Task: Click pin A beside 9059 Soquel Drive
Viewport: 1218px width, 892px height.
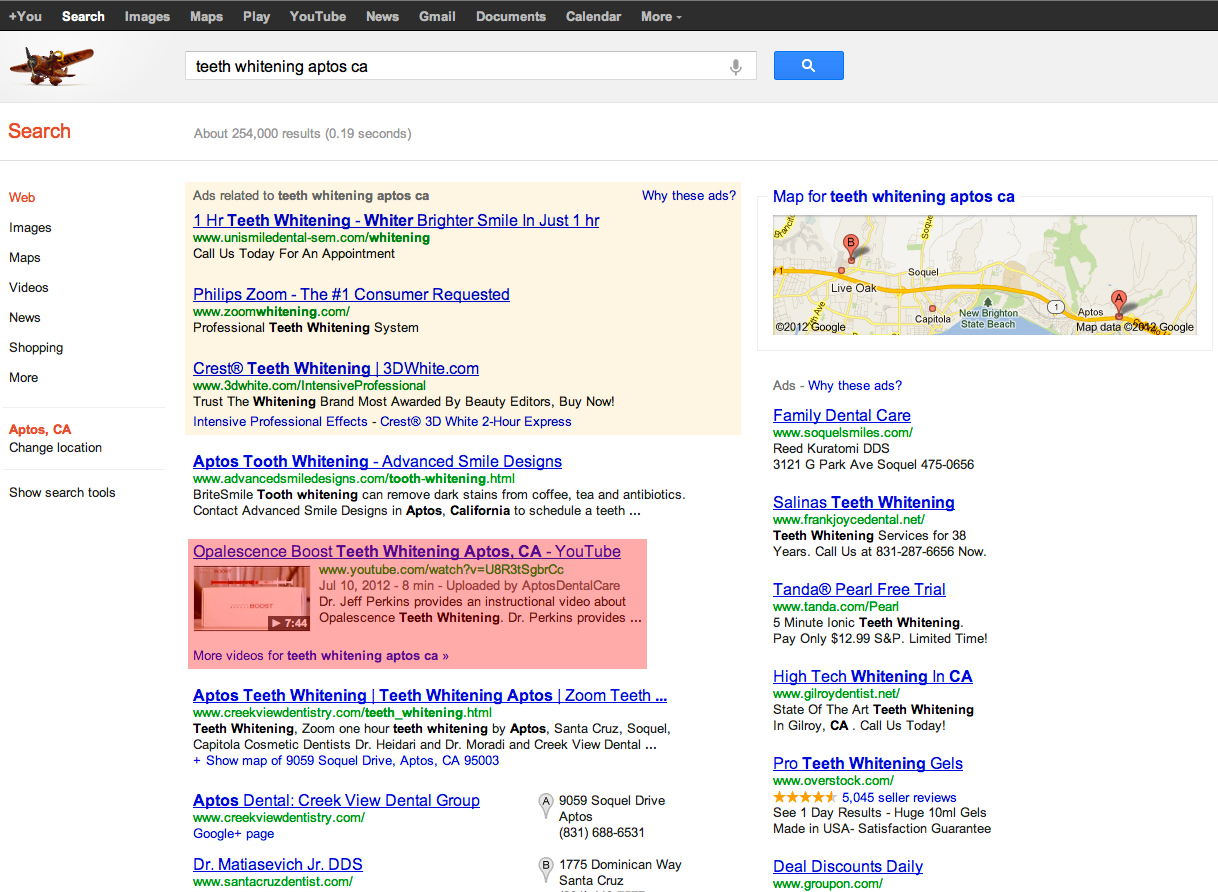Action: pyautogui.click(x=546, y=805)
